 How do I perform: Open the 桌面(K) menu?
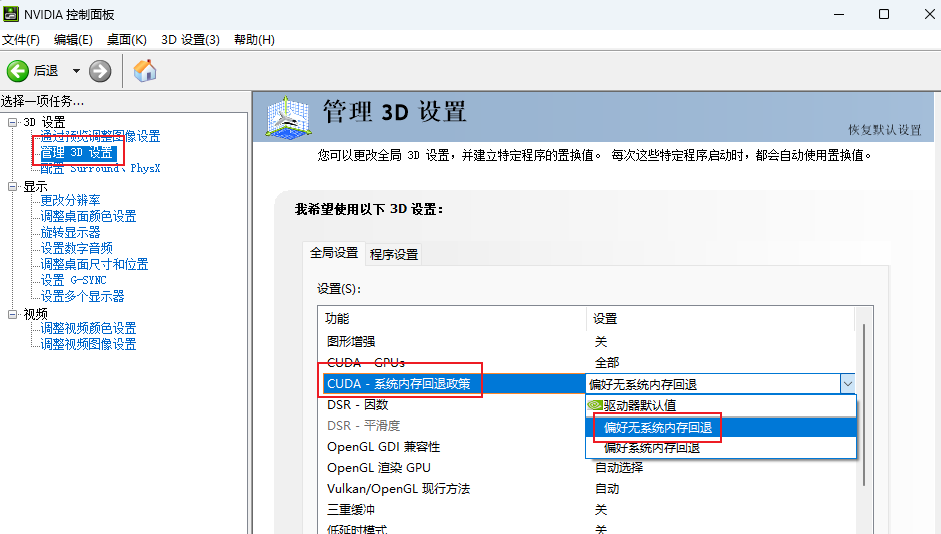click(x=127, y=40)
